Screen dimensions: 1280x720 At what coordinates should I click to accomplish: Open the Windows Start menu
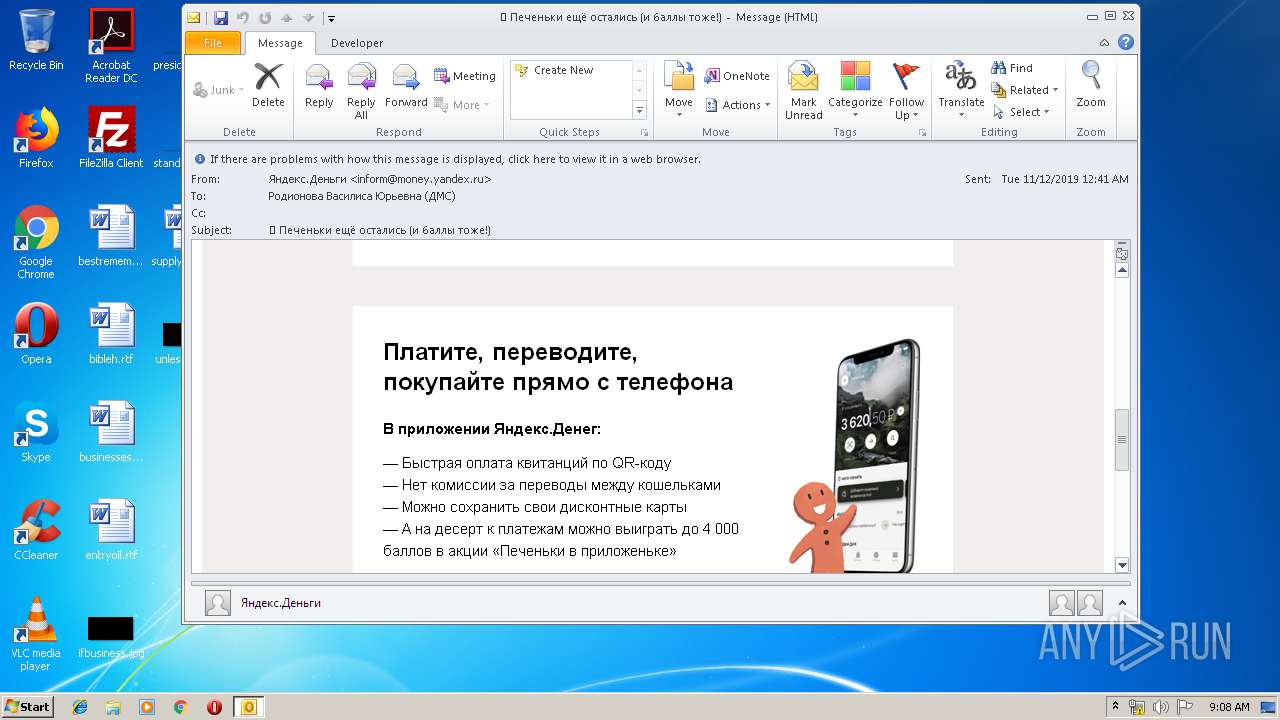(27, 706)
